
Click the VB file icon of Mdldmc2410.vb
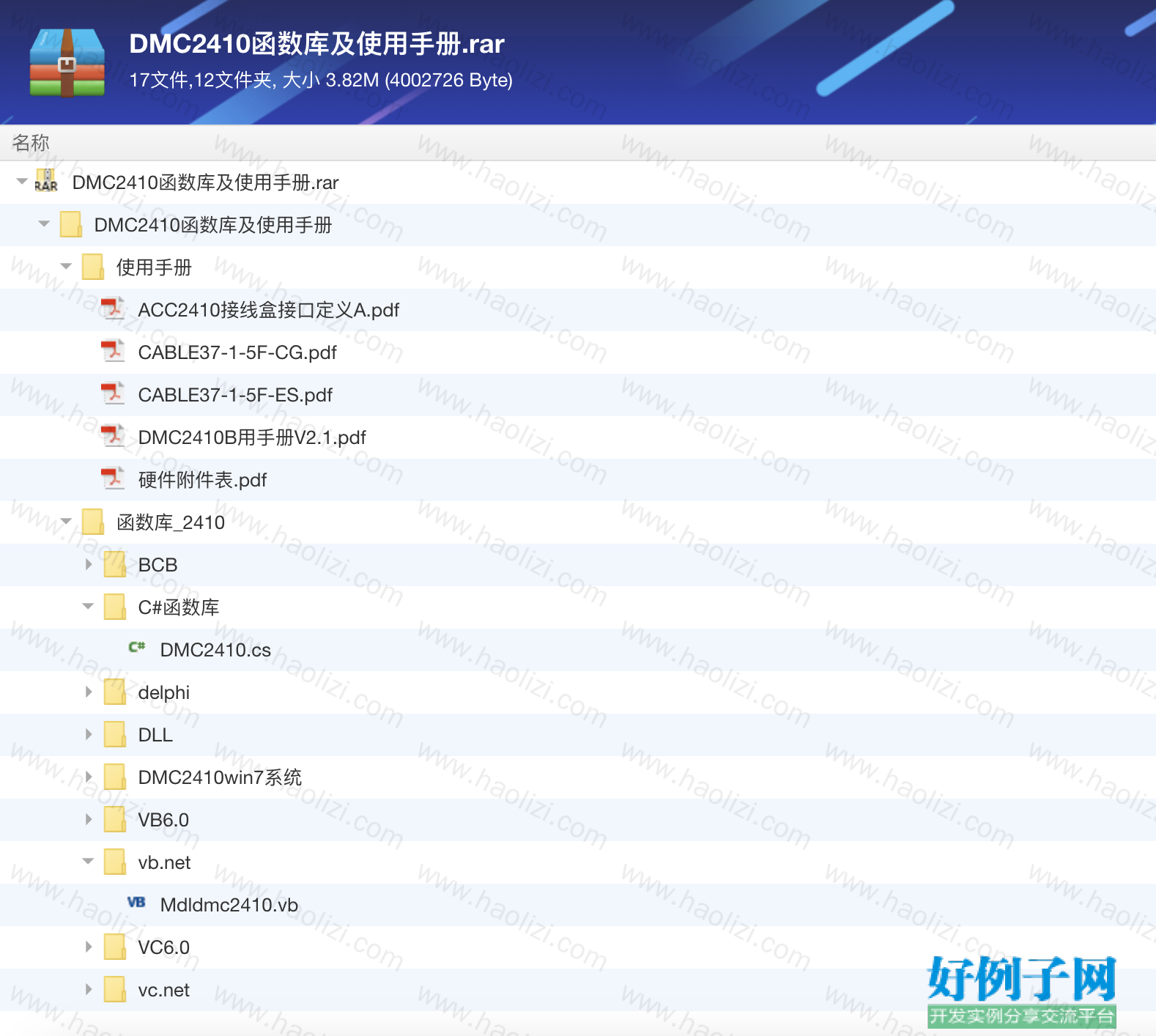pyautogui.click(x=136, y=903)
